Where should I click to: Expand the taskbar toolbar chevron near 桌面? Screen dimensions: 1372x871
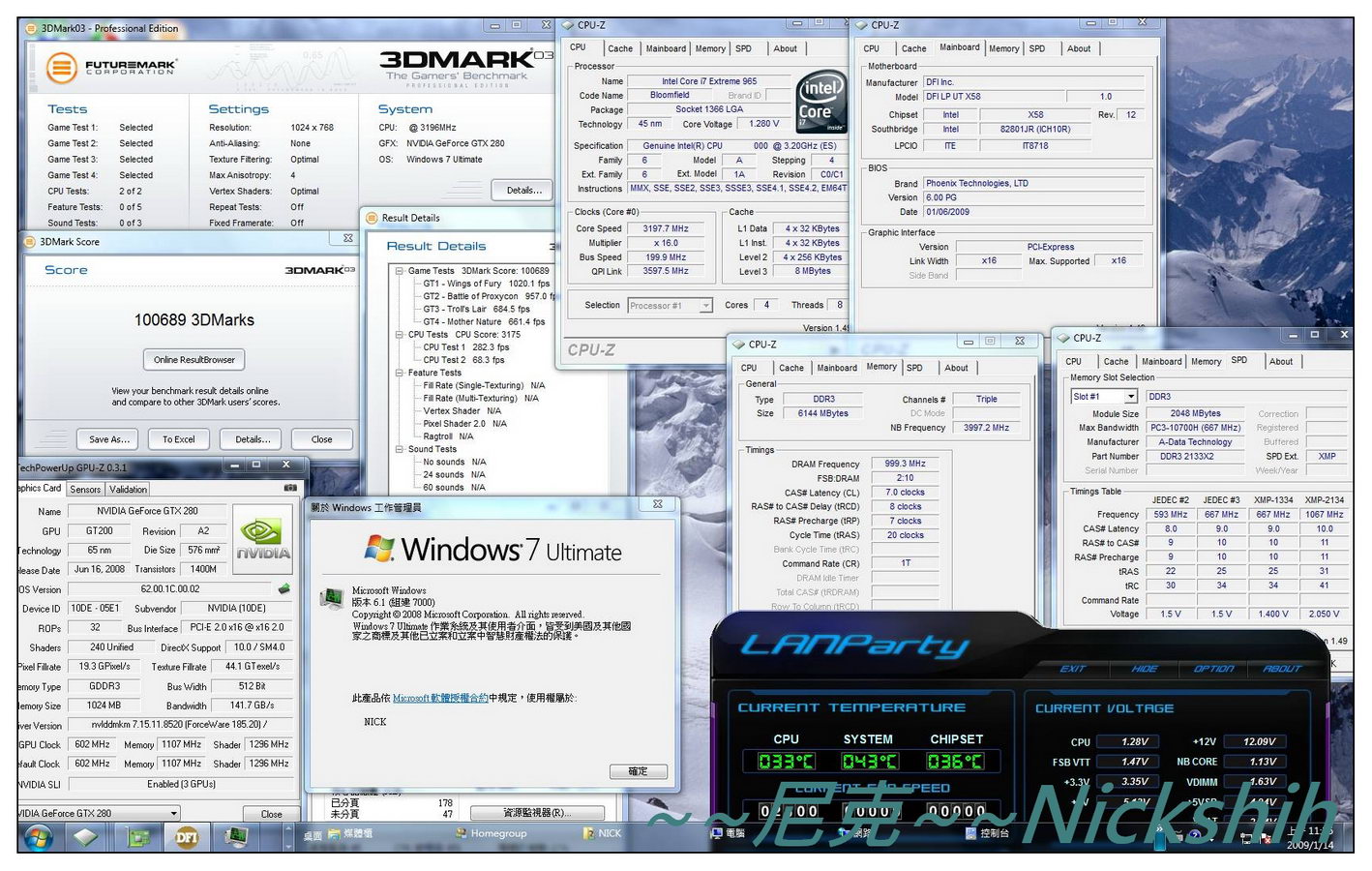coord(288,838)
